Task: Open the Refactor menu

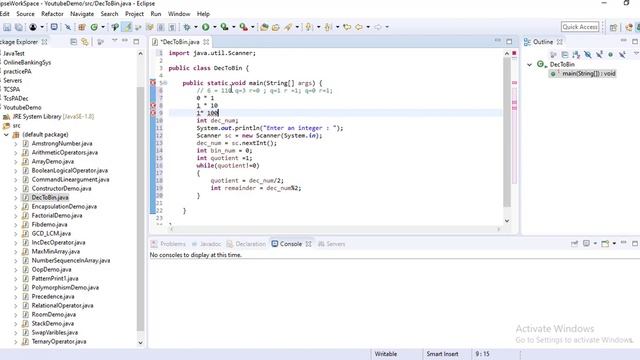Action: [52, 14]
